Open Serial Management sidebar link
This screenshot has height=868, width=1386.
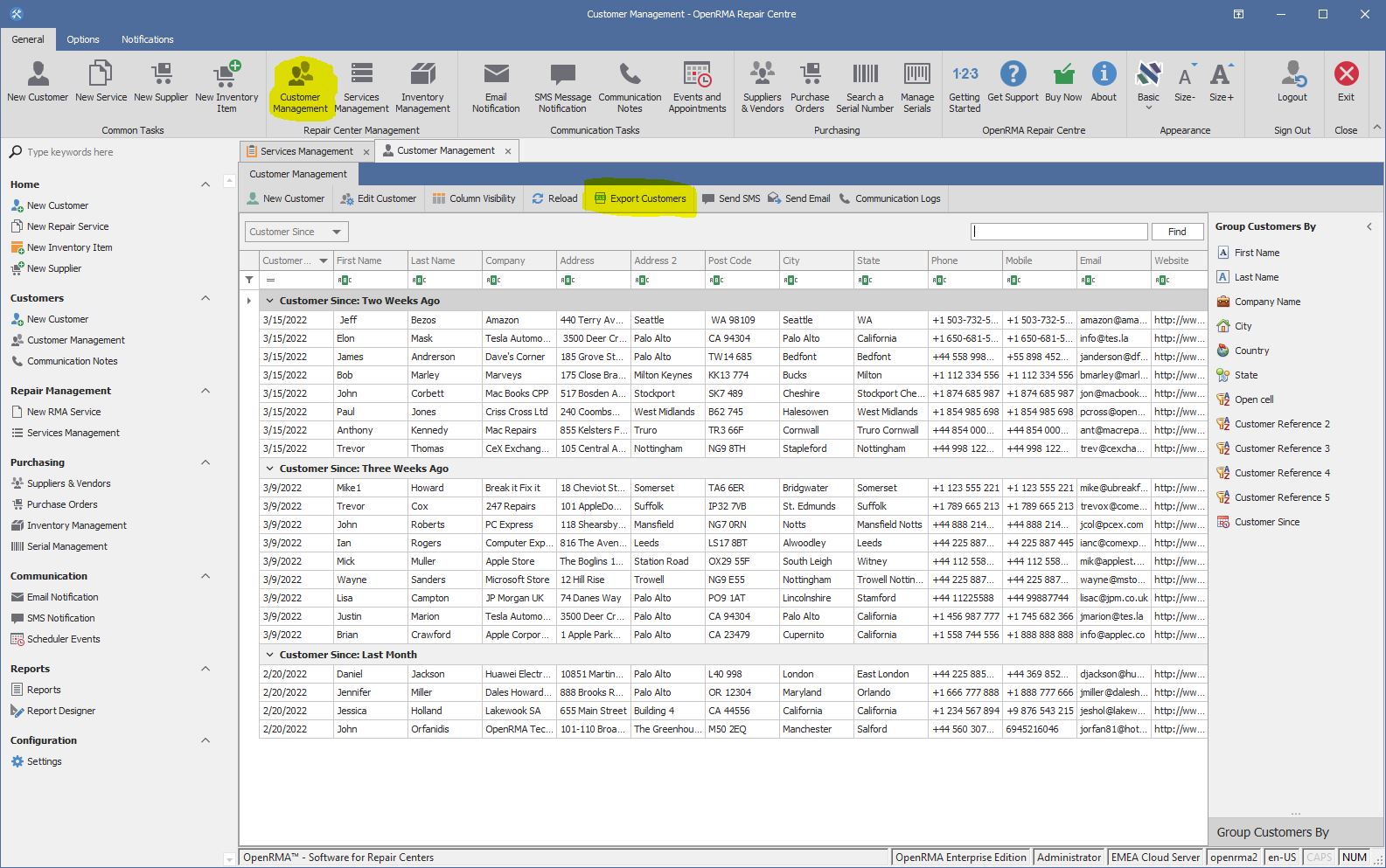pyautogui.click(x=59, y=546)
